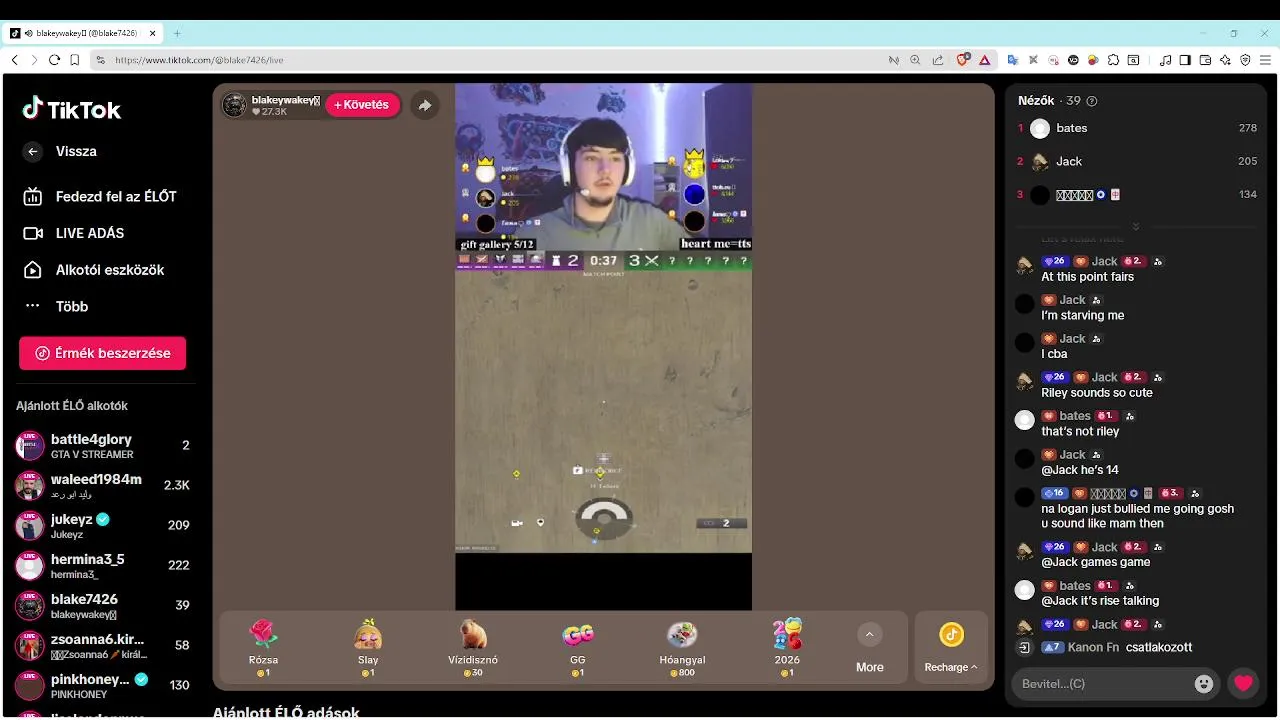Bookmark this page icon
Viewport: 1280px width, 720px height.
tap(74, 60)
